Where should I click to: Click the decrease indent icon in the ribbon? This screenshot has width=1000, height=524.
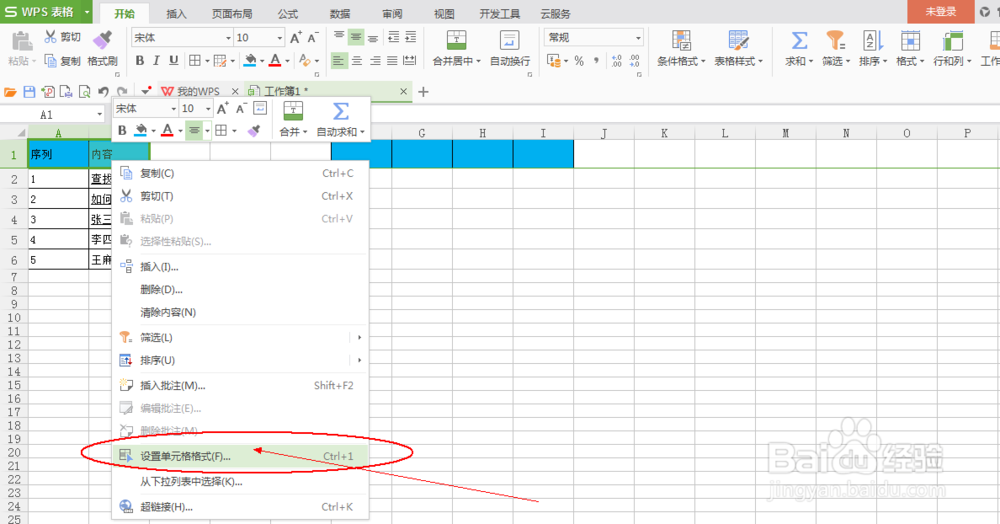[x=393, y=38]
